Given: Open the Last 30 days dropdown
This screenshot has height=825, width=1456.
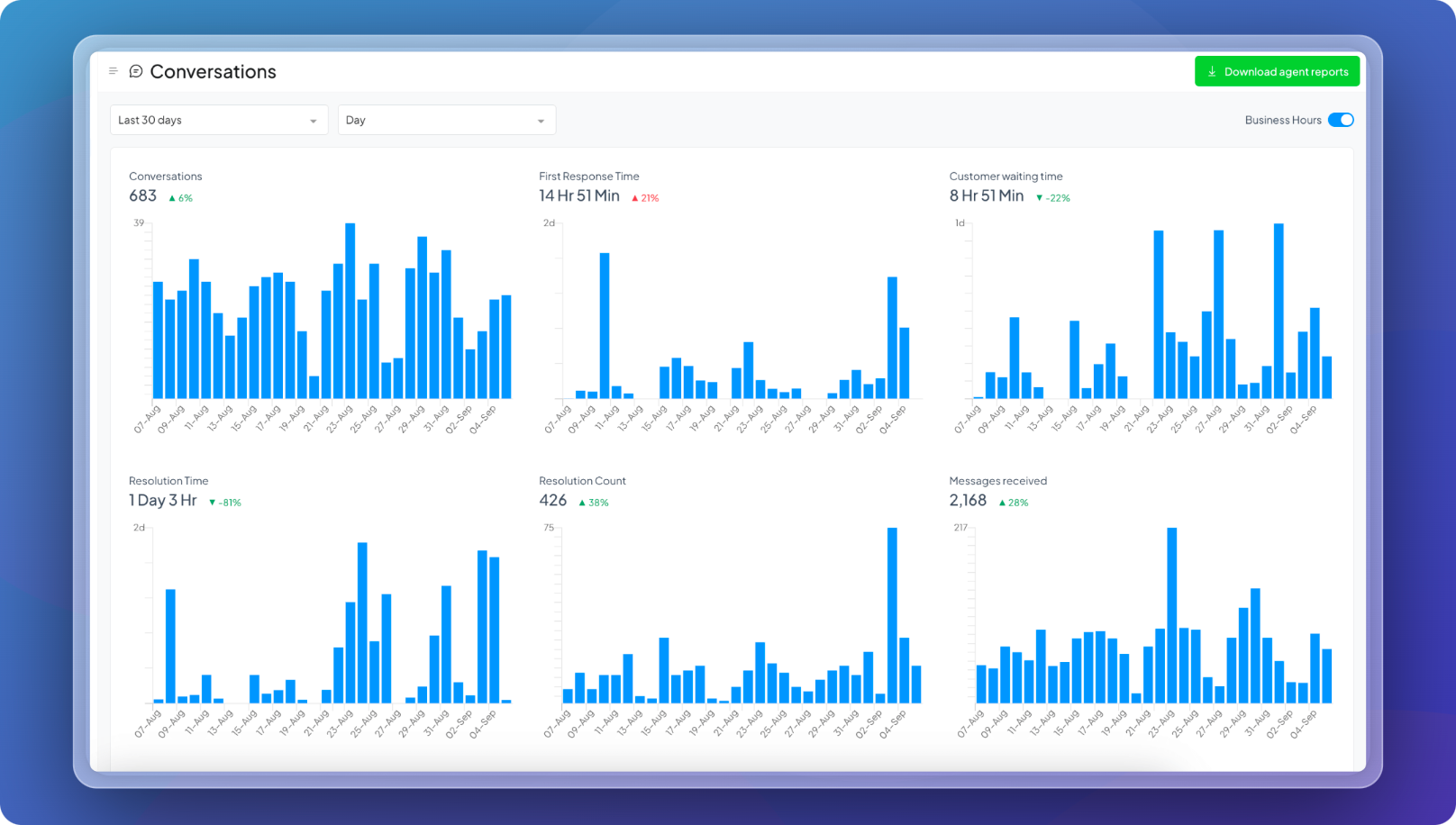Looking at the screenshot, I should pyautogui.click(x=219, y=120).
